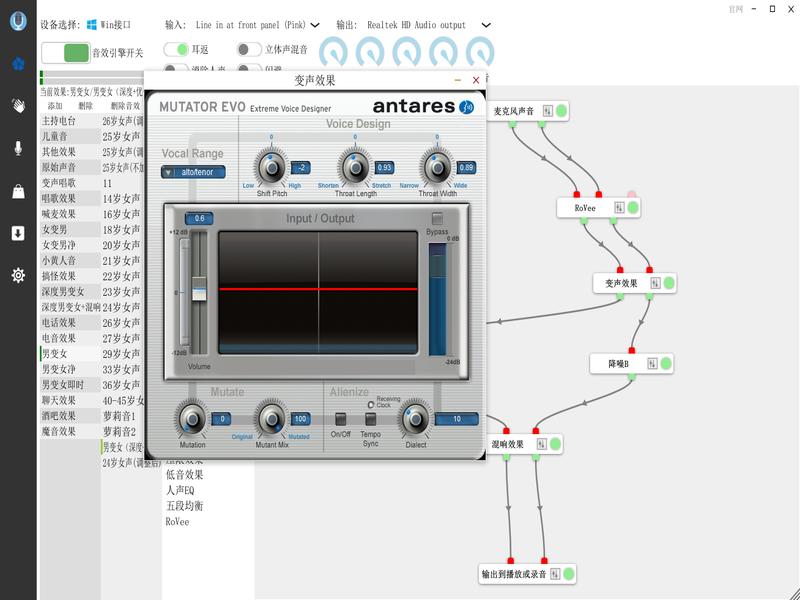Open settings icon on 变声效果 node
Viewport: 800px width, 600px height.
click(x=656, y=283)
